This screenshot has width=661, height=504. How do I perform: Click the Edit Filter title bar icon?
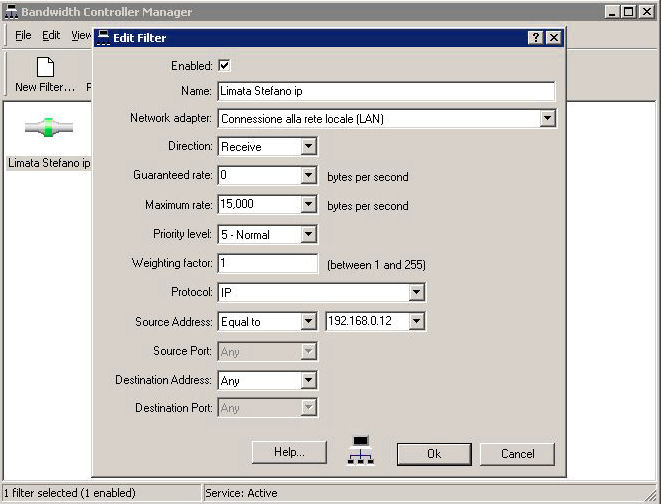point(103,38)
